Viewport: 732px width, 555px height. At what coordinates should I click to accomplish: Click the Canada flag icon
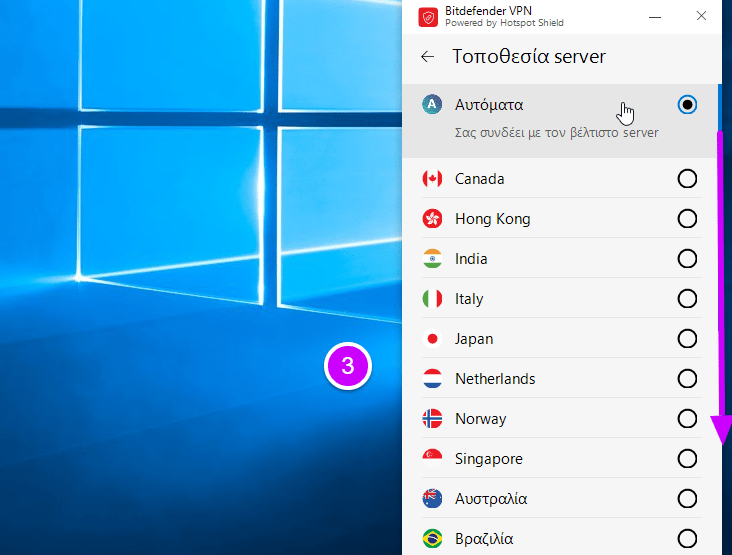(x=432, y=179)
